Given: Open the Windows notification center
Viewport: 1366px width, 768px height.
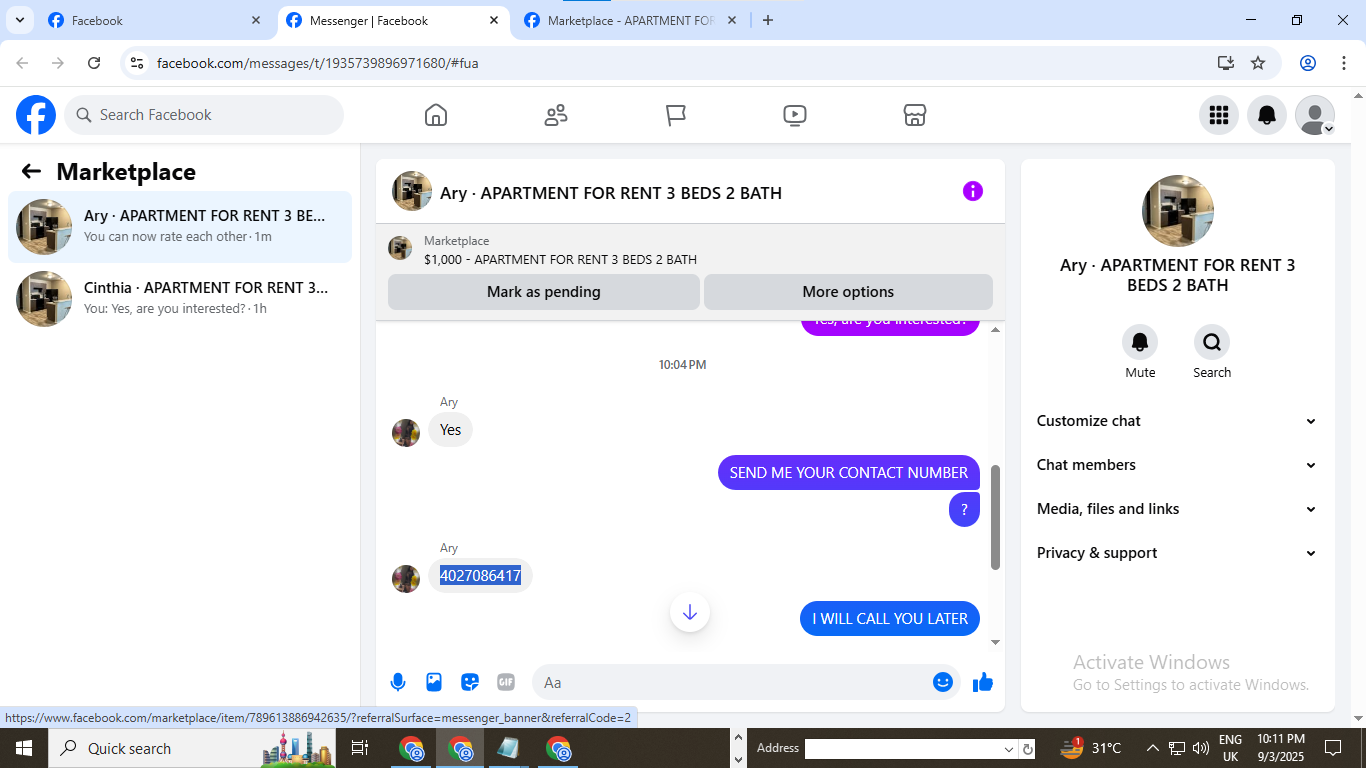Looking at the screenshot, I should coord(1333,748).
